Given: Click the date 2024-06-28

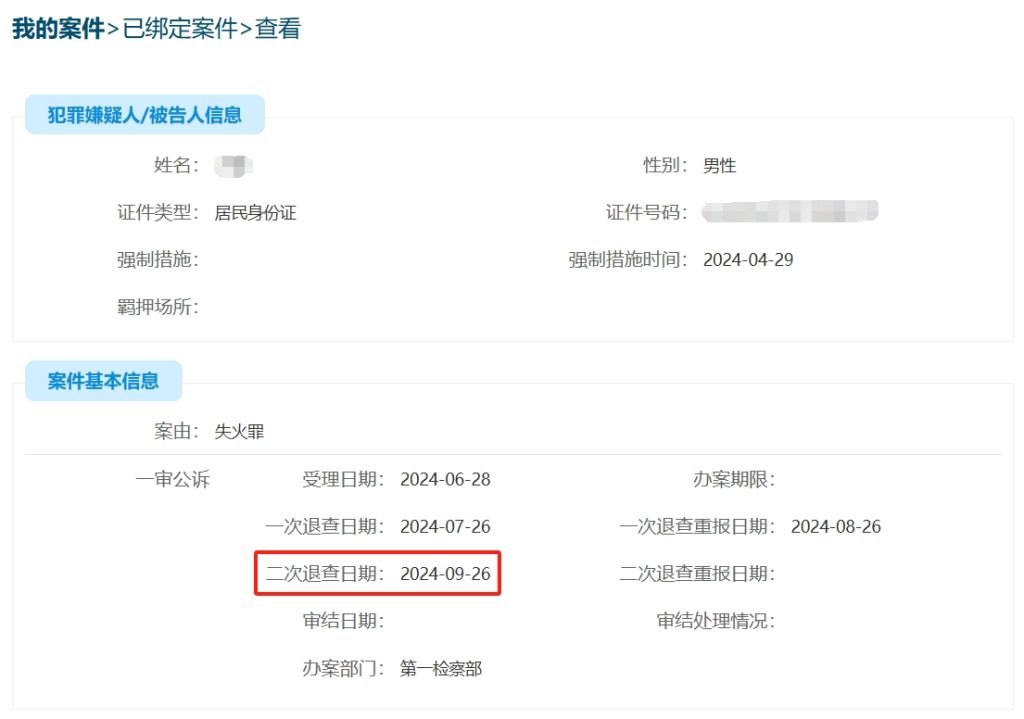Looking at the screenshot, I should pyautogui.click(x=445, y=479).
